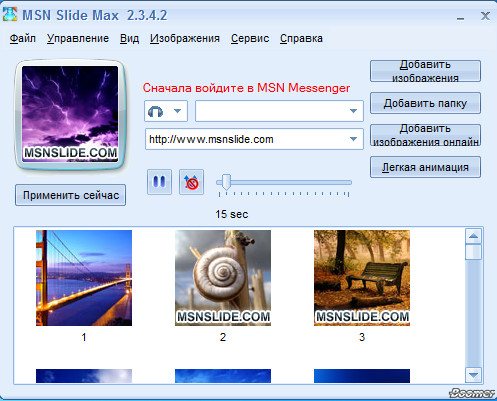
Task: Open the Изображения menu
Action: (x=185, y=38)
